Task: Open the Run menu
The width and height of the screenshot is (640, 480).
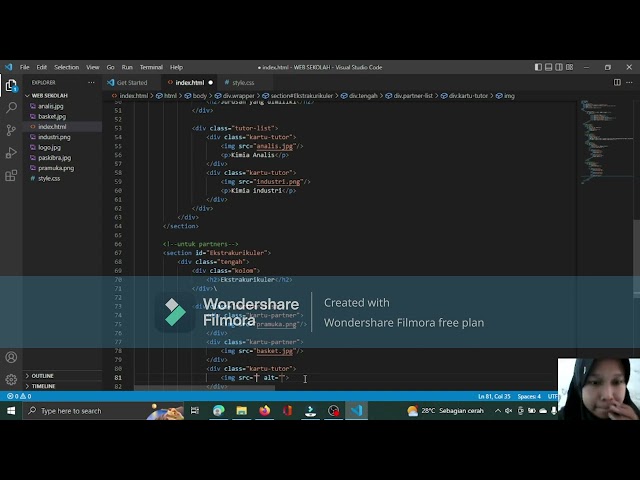Action: [127, 67]
